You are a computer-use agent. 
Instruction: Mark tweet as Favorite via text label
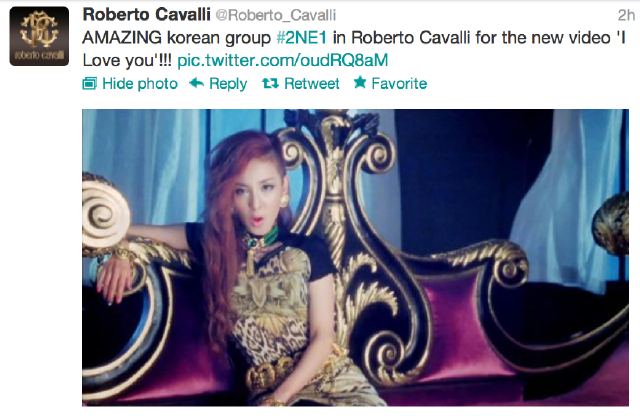(399, 83)
